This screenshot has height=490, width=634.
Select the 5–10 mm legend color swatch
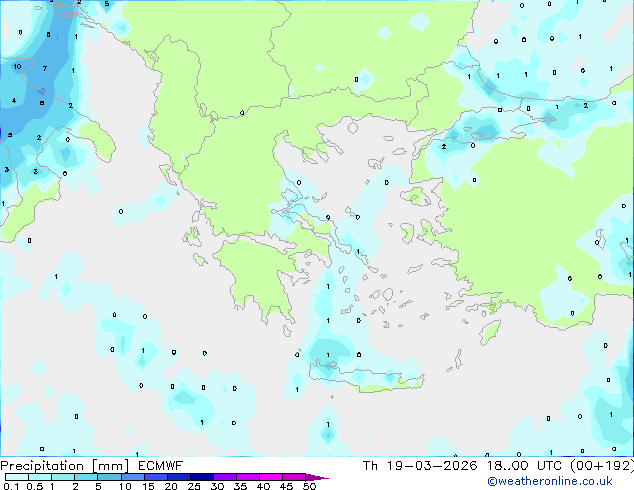point(109,477)
